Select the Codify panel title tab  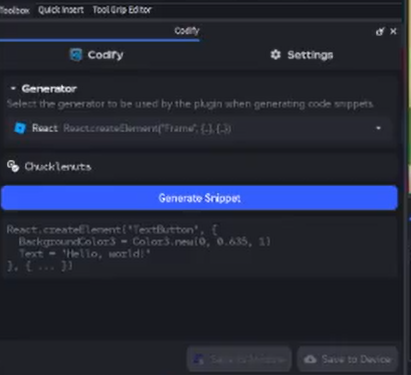coord(187,31)
